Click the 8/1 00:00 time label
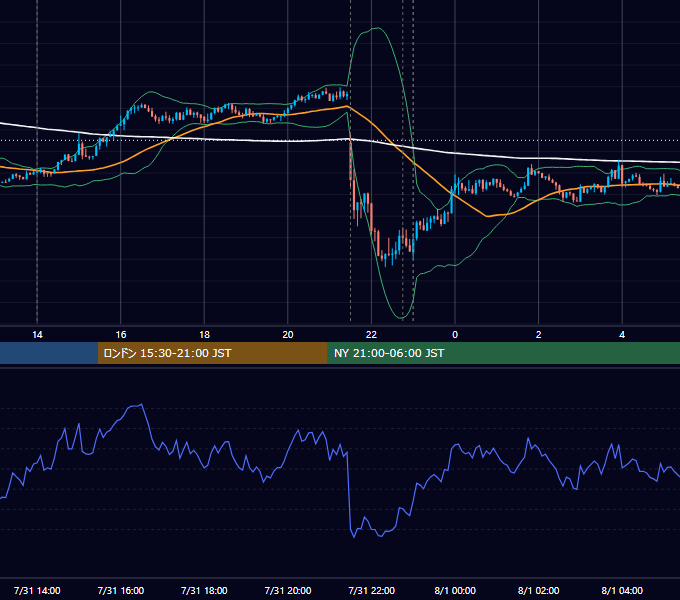 click(455, 590)
